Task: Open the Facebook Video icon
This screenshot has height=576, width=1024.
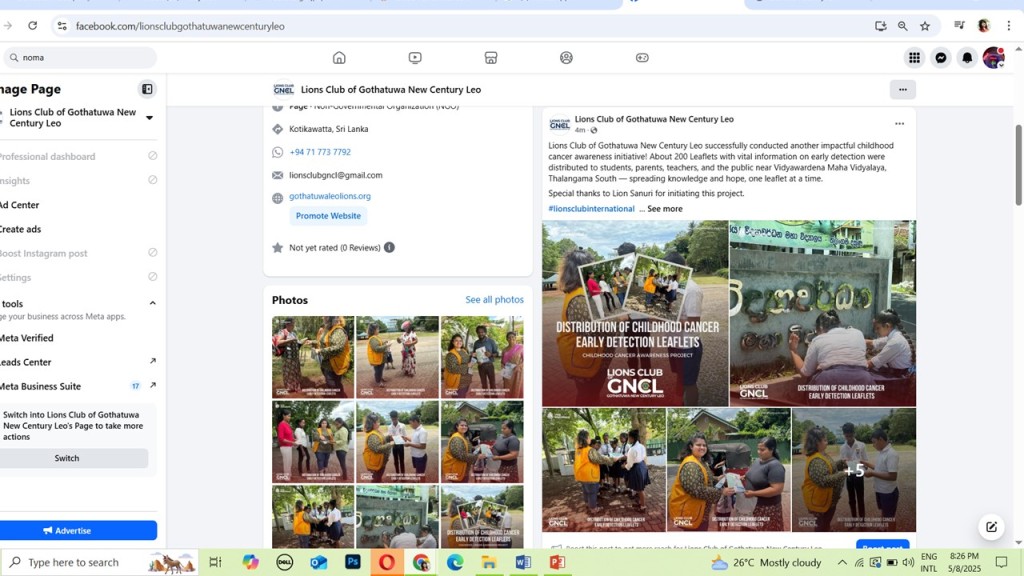Action: point(415,57)
